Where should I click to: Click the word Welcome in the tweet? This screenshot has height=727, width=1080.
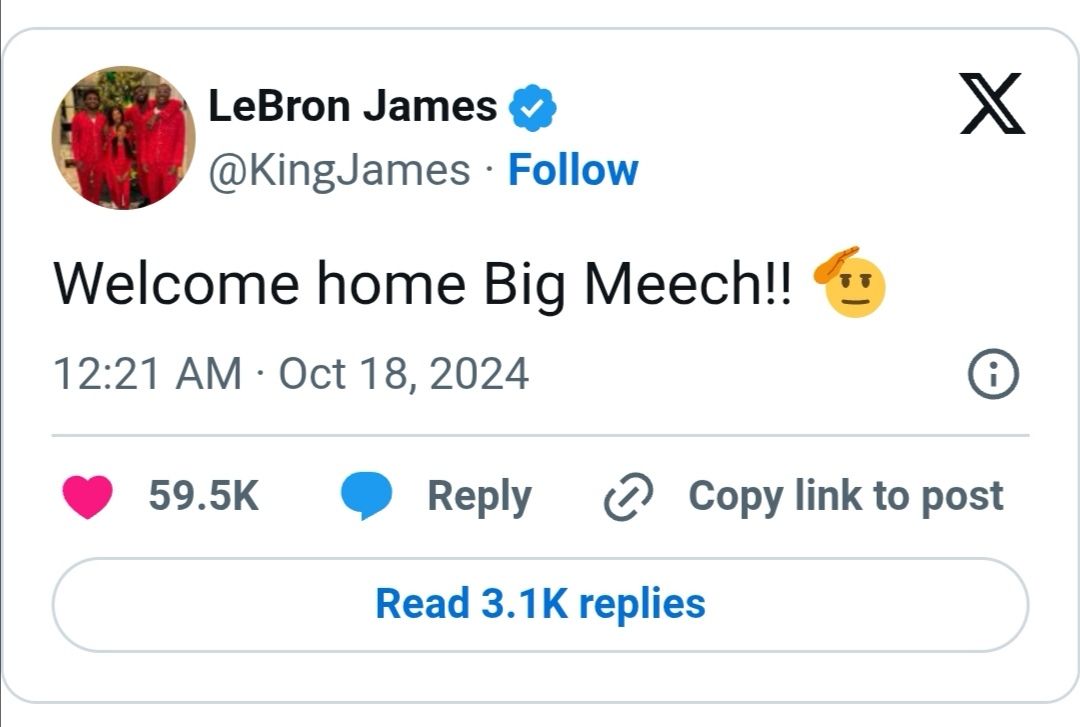pyautogui.click(x=175, y=284)
